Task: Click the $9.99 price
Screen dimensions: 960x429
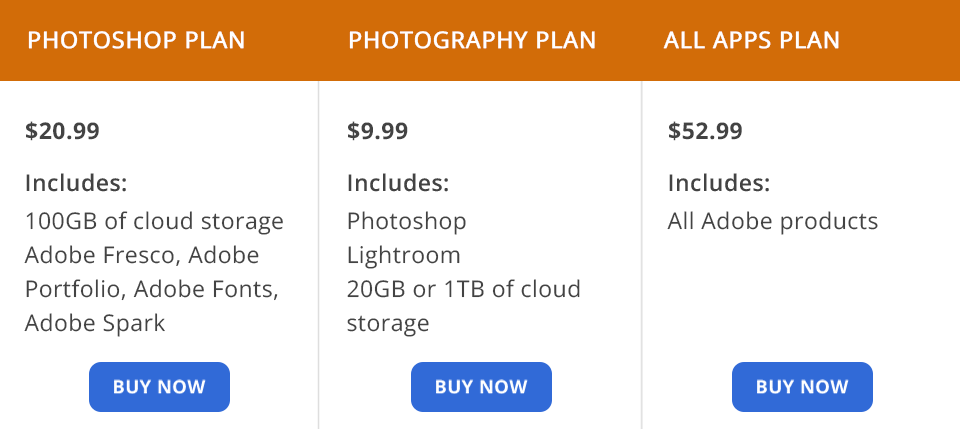Action: pos(377,131)
